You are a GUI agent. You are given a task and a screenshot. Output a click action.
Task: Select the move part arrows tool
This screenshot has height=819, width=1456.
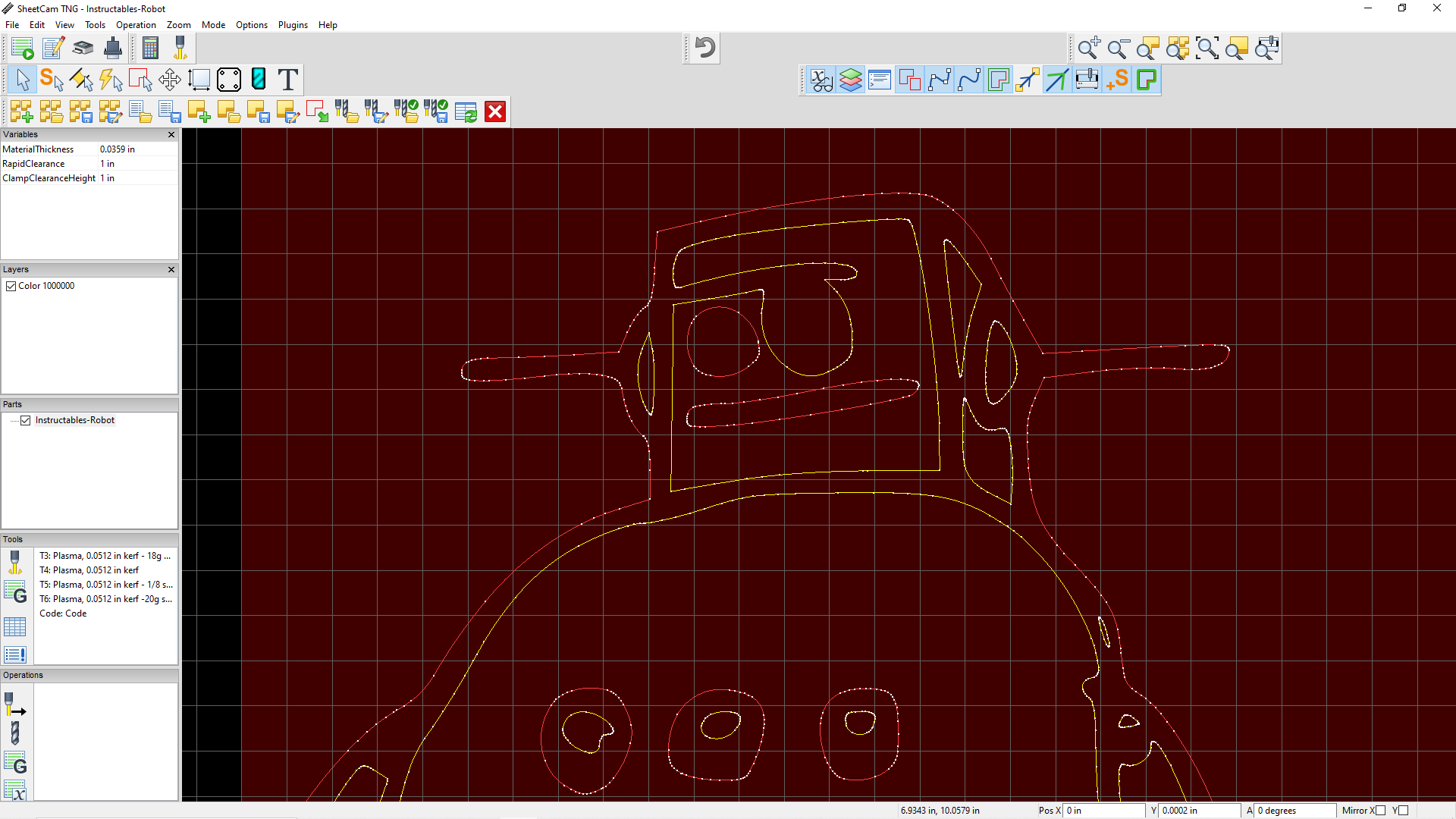tap(169, 80)
